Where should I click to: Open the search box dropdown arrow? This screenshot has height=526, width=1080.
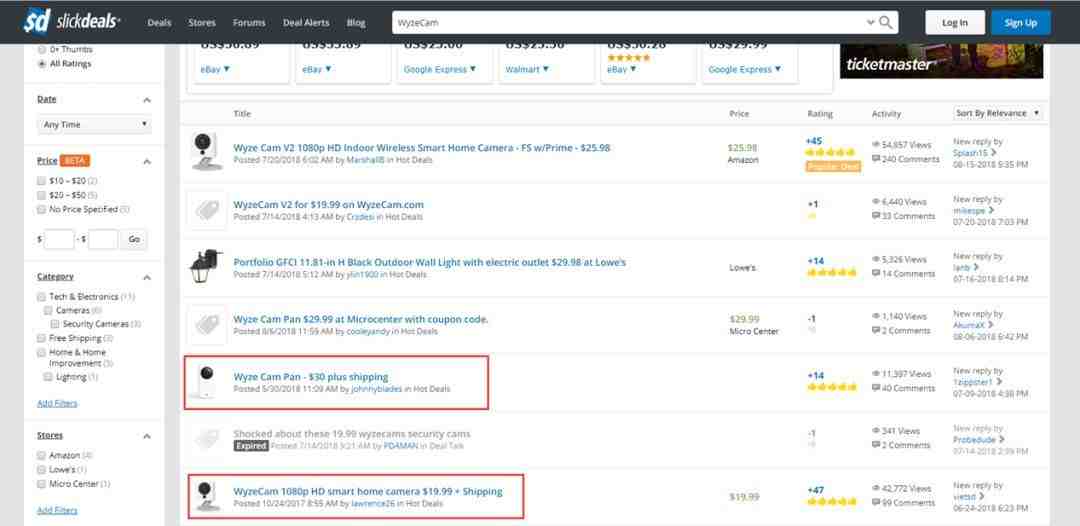[870, 23]
